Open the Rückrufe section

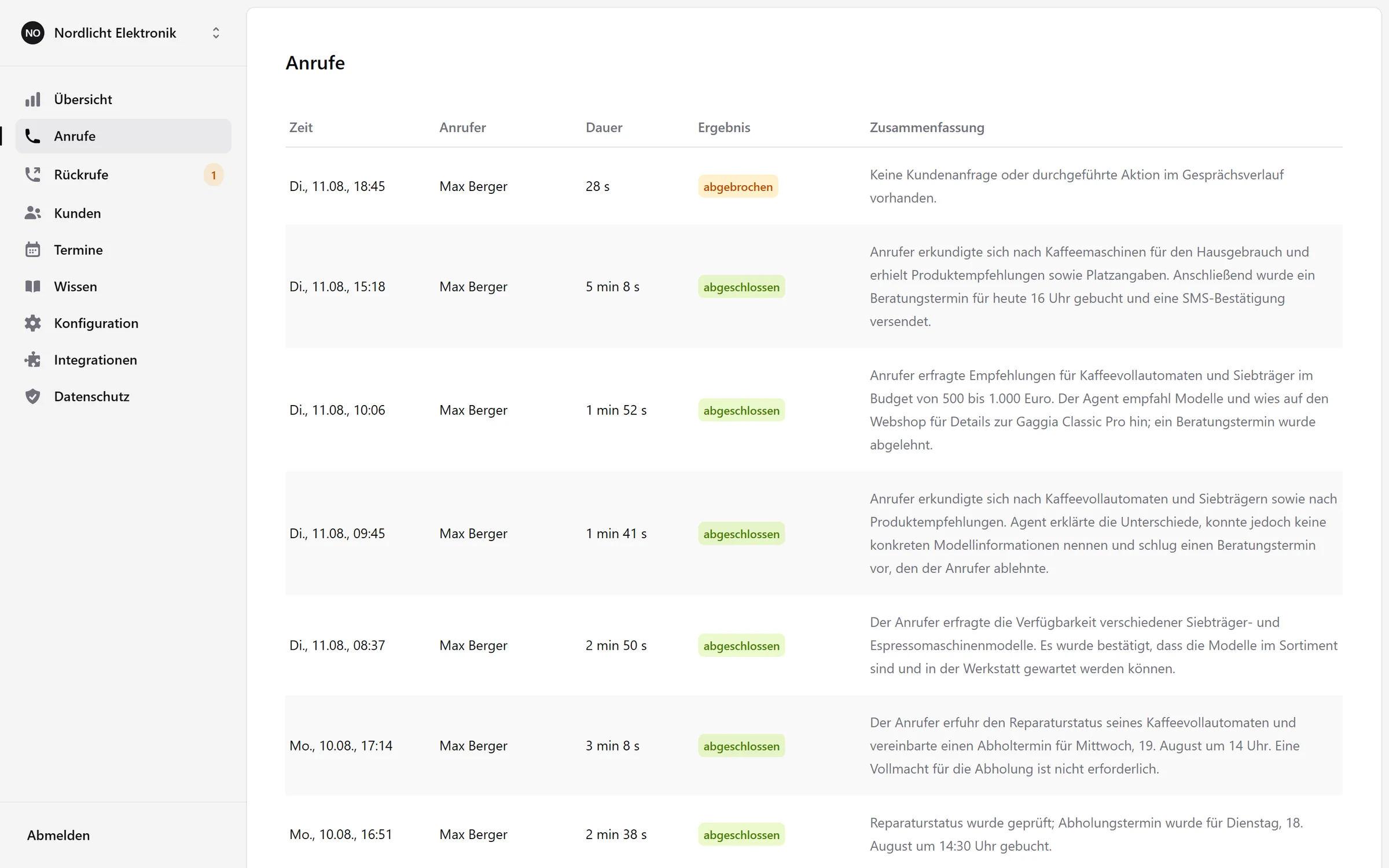(123, 175)
